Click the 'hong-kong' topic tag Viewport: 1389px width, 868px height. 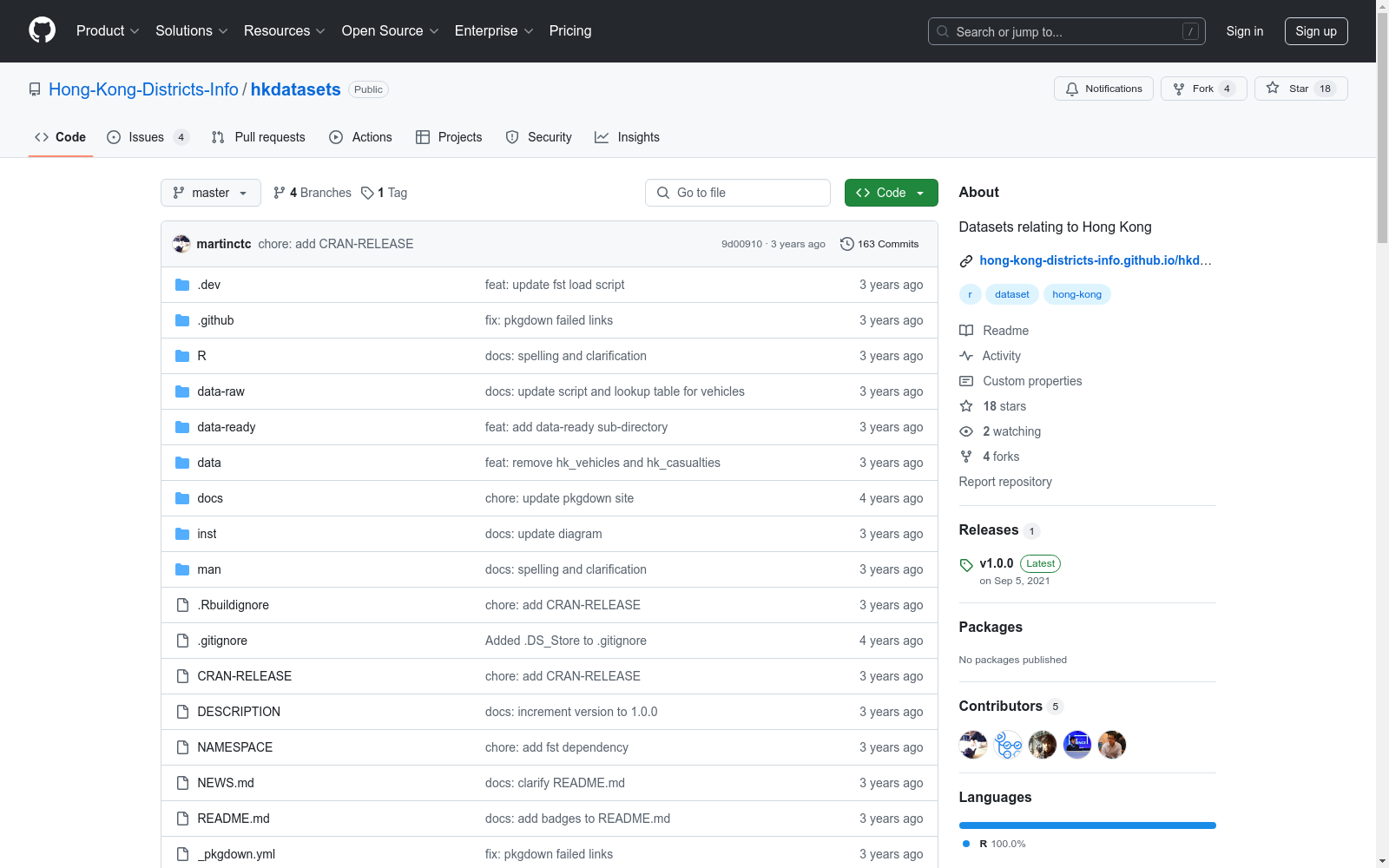pyautogui.click(x=1076, y=294)
